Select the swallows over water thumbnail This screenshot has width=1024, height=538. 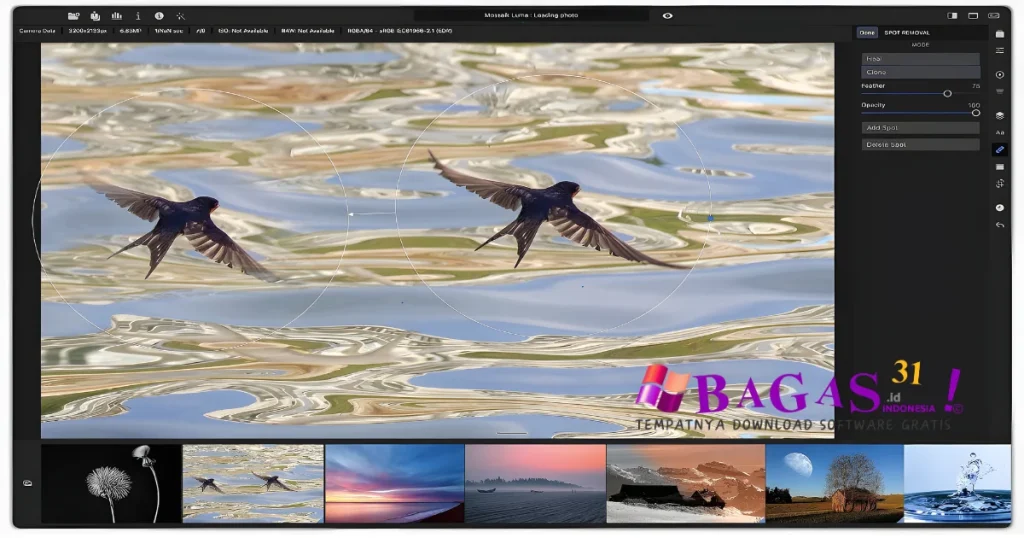click(x=253, y=484)
